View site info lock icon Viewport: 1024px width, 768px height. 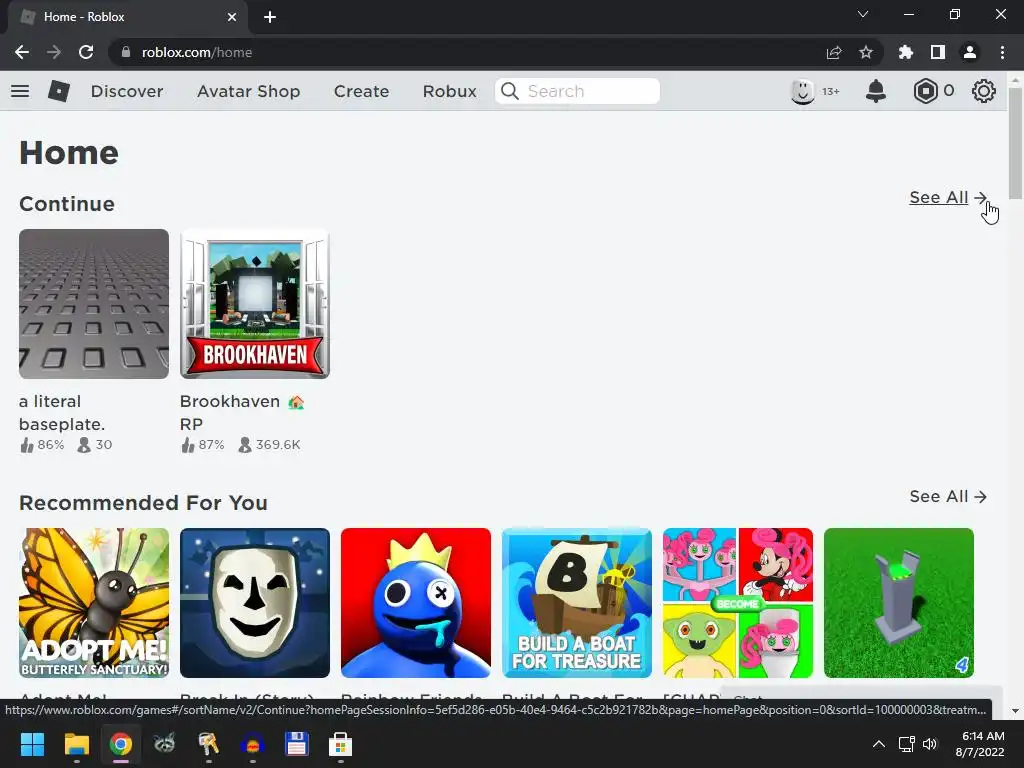tap(126, 52)
